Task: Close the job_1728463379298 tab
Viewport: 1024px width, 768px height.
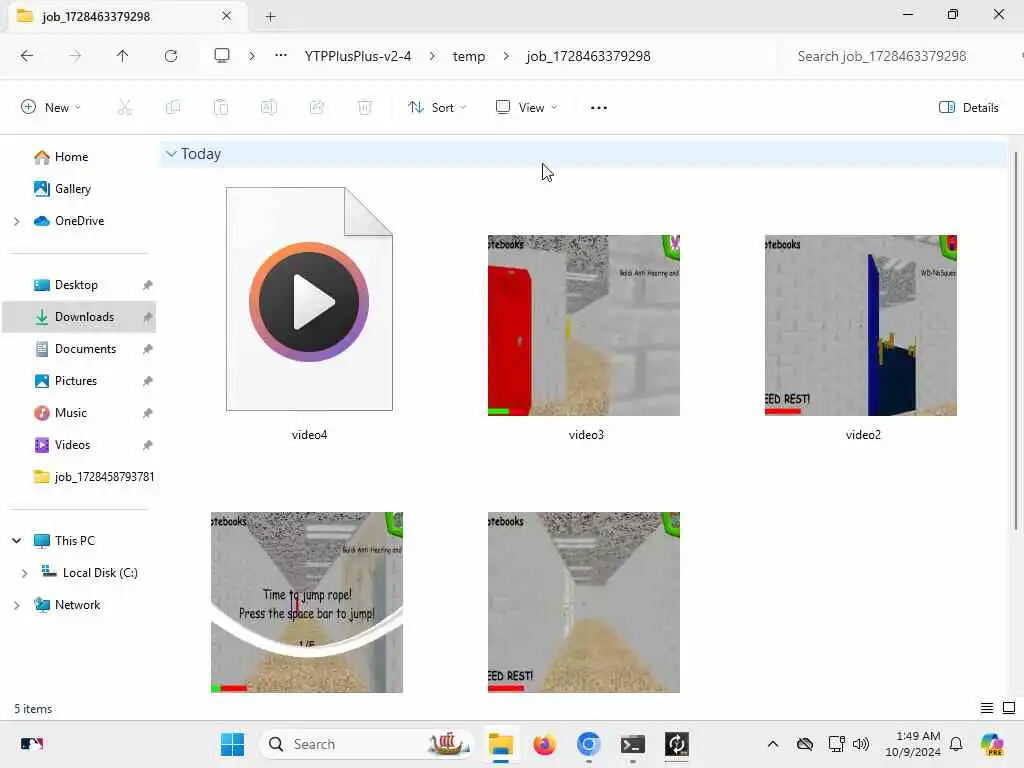Action: (x=226, y=16)
